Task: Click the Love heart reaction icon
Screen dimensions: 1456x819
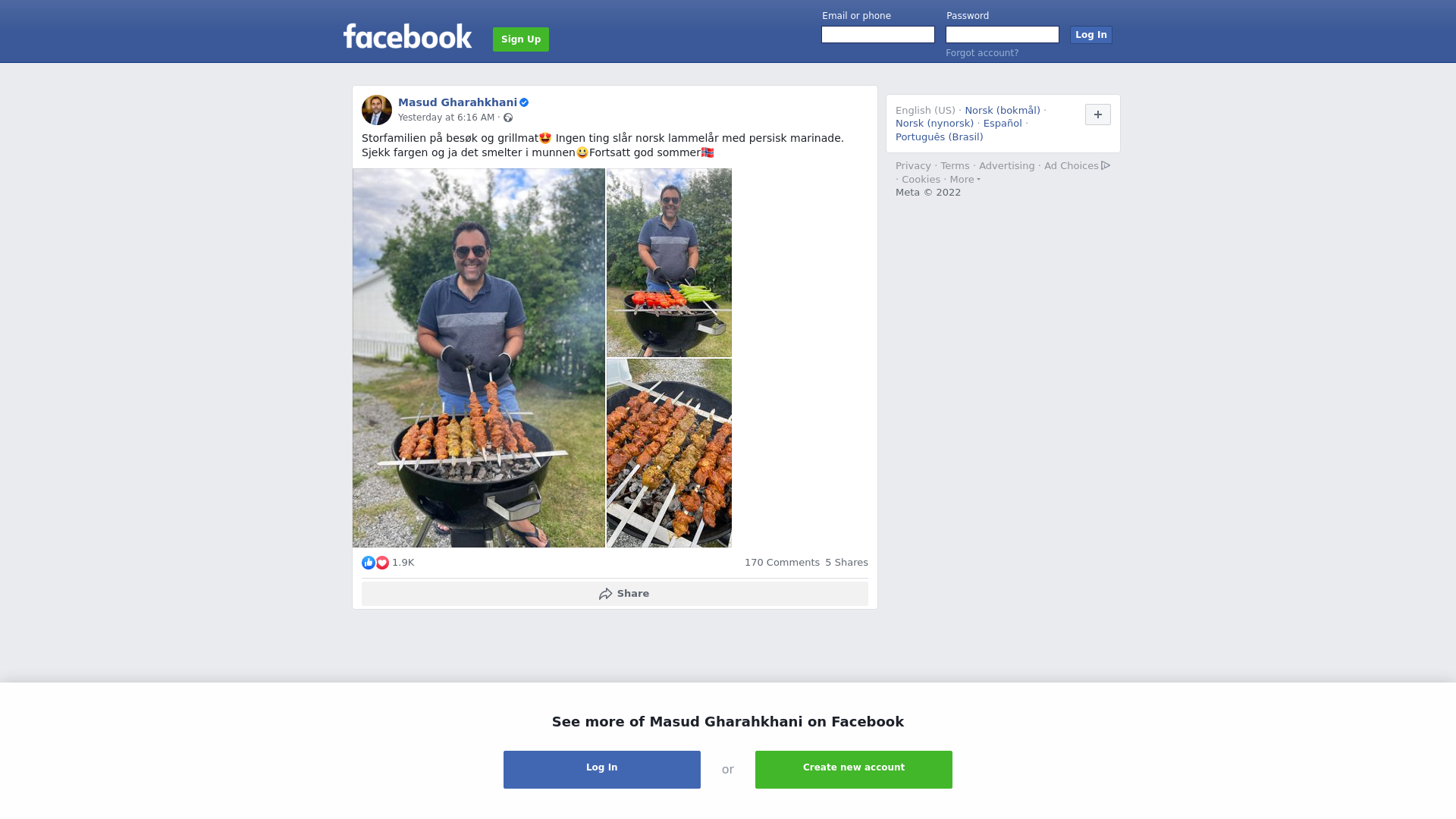Action: point(382,563)
